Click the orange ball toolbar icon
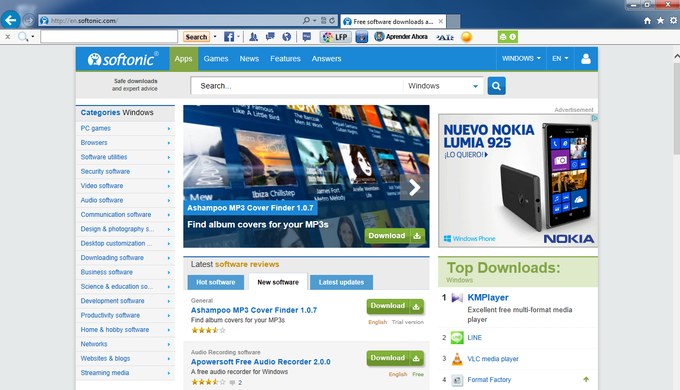 [466, 37]
